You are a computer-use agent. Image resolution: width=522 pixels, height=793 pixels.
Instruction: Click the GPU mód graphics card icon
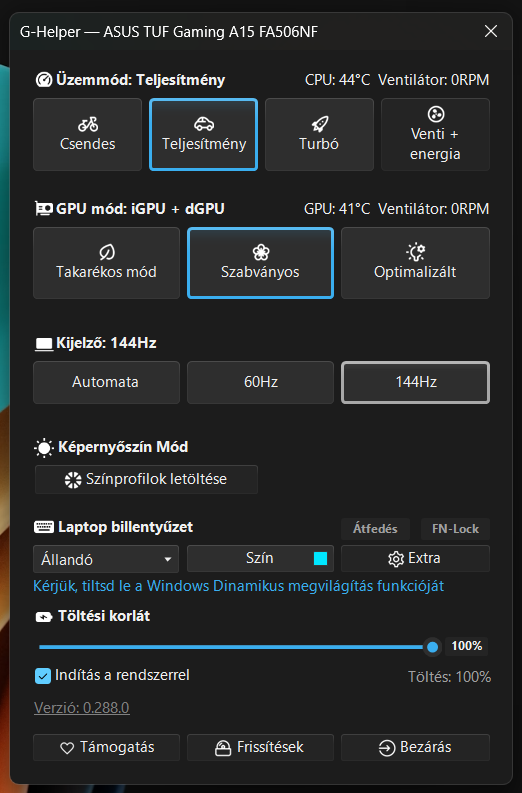click(x=44, y=208)
